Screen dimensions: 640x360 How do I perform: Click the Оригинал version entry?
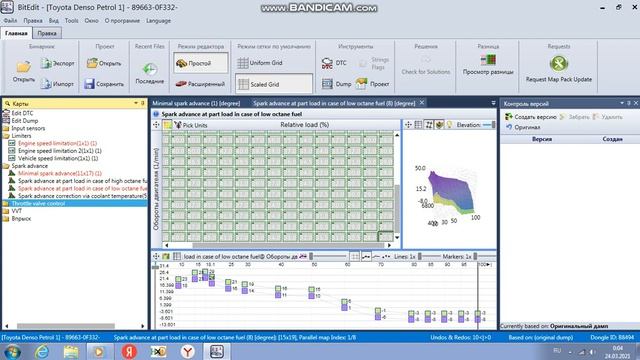pos(527,127)
